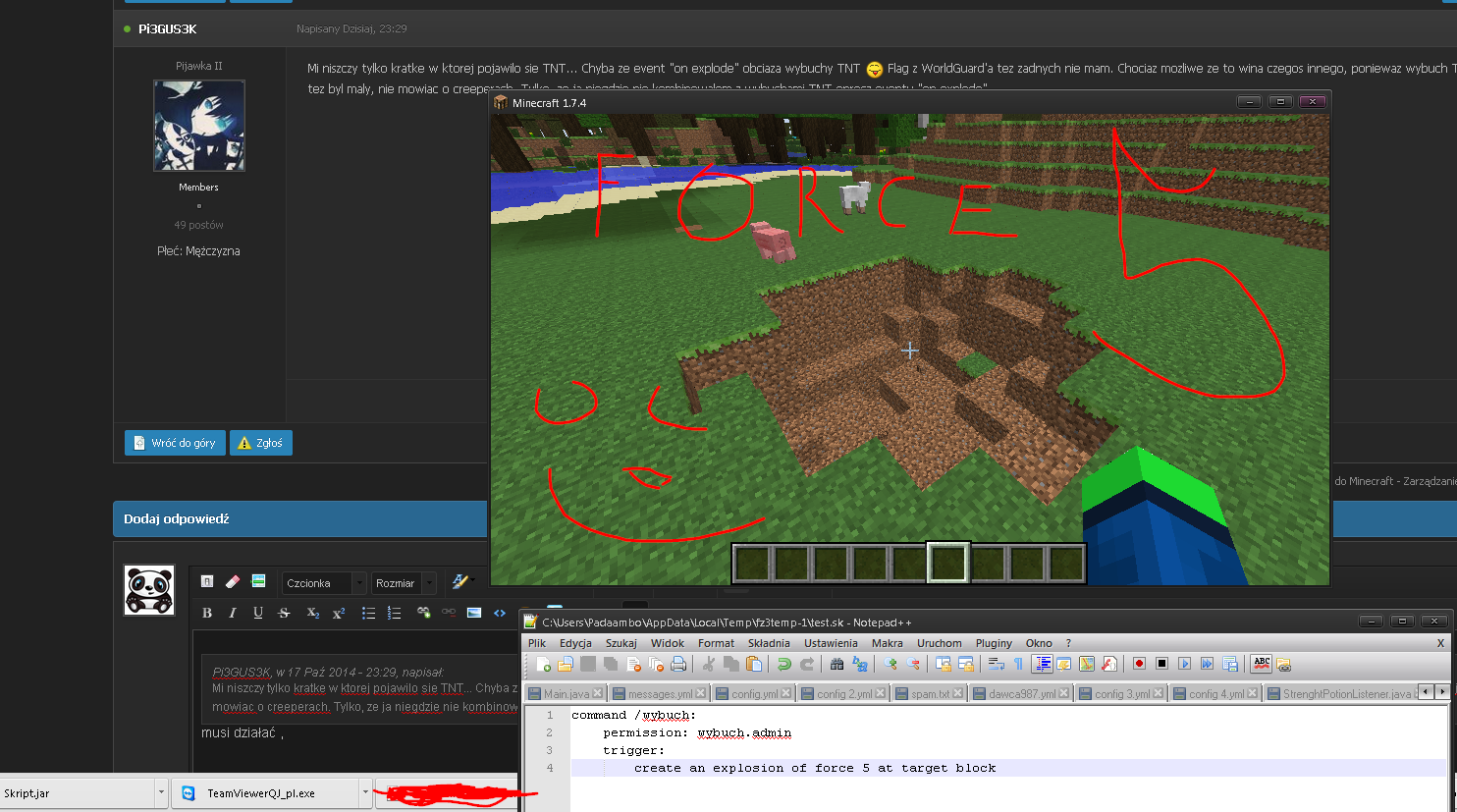Screen dimensions: 1457x812
Task: Click the Zoom In magnifier icon
Action: (890, 664)
